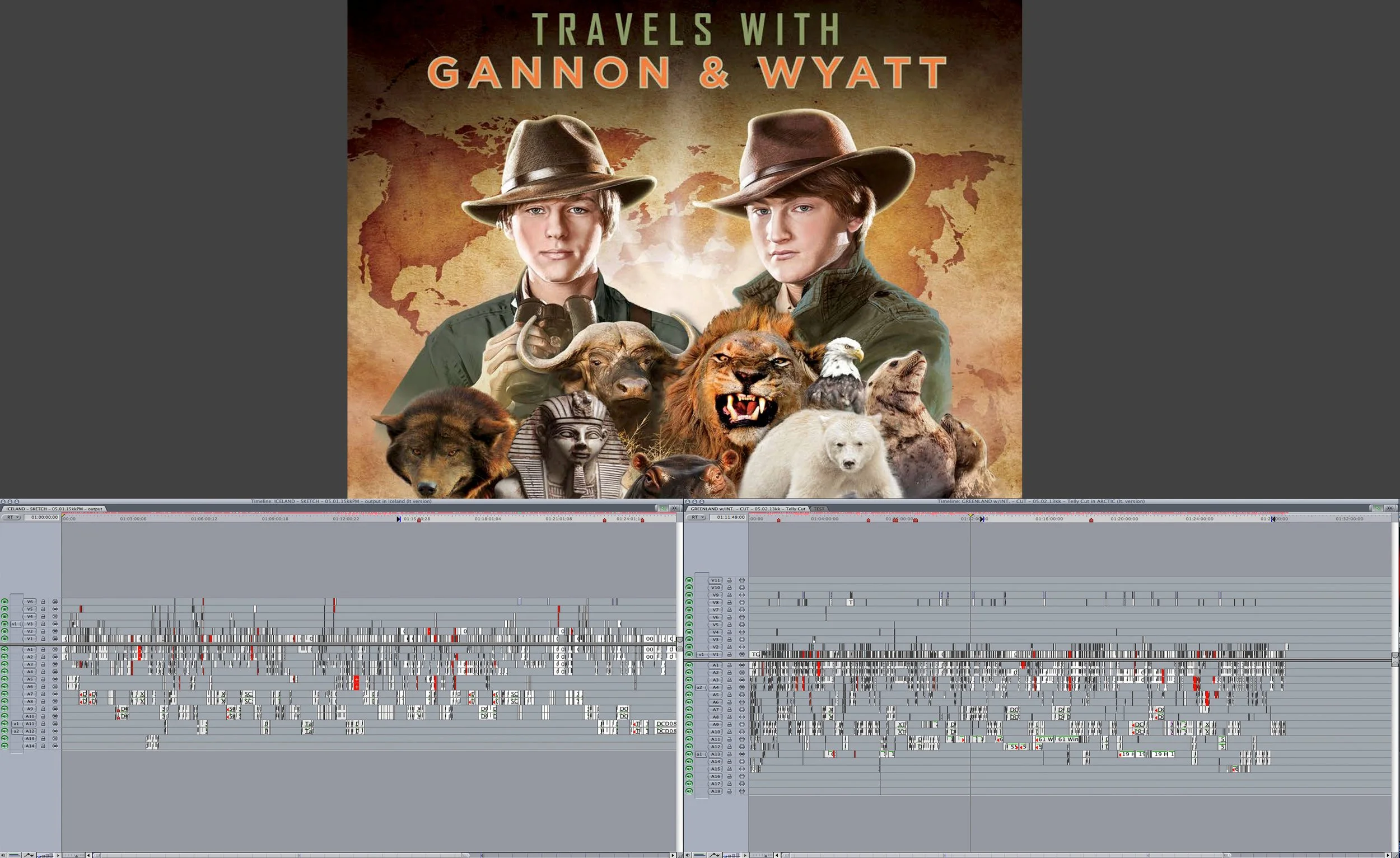The height and width of the screenshot is (858, 1400).
Task: Adjust the track height control in Greenland timeline
Action: 732,855
